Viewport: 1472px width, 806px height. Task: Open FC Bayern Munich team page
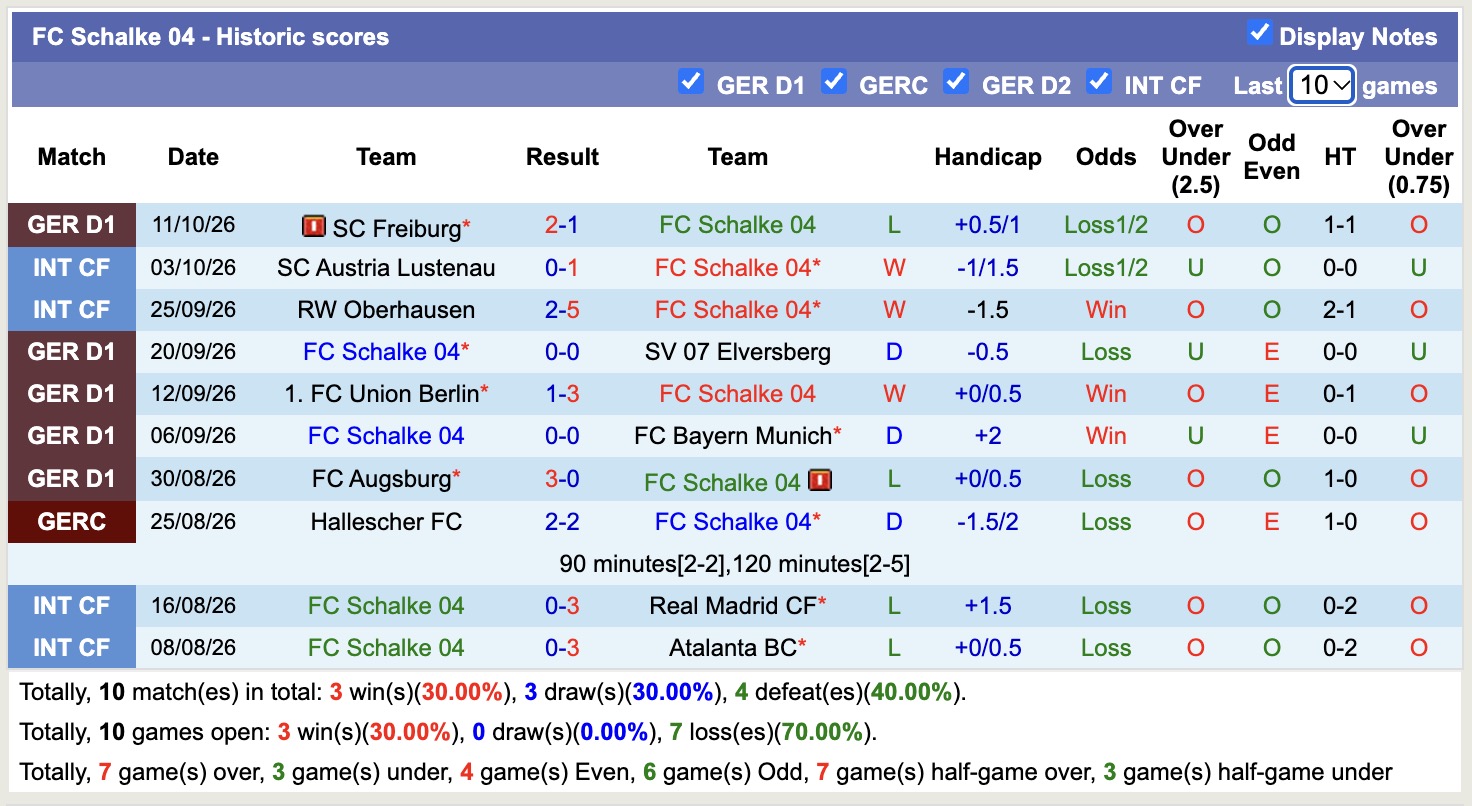(733, 436)
